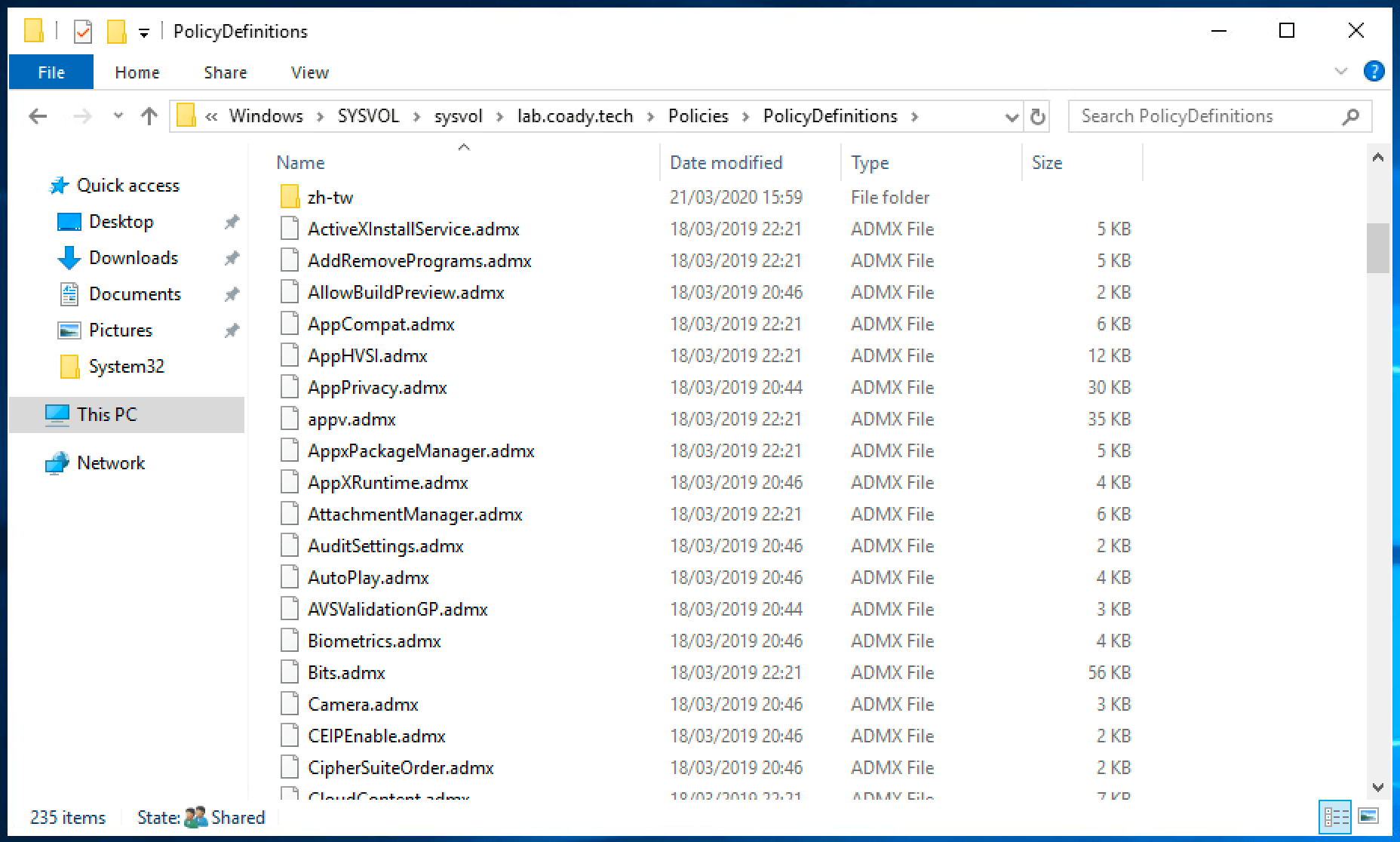1400x842 pixels.
Task: Select the AppHVSI.admx file icon
Action: pyautogui.click(x=290, y=355)
